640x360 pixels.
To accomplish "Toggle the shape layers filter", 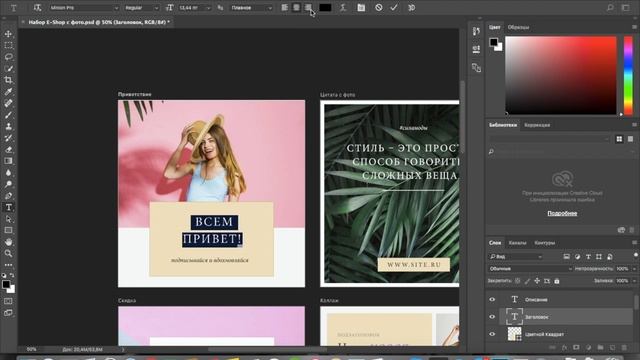I will point(599,257).
